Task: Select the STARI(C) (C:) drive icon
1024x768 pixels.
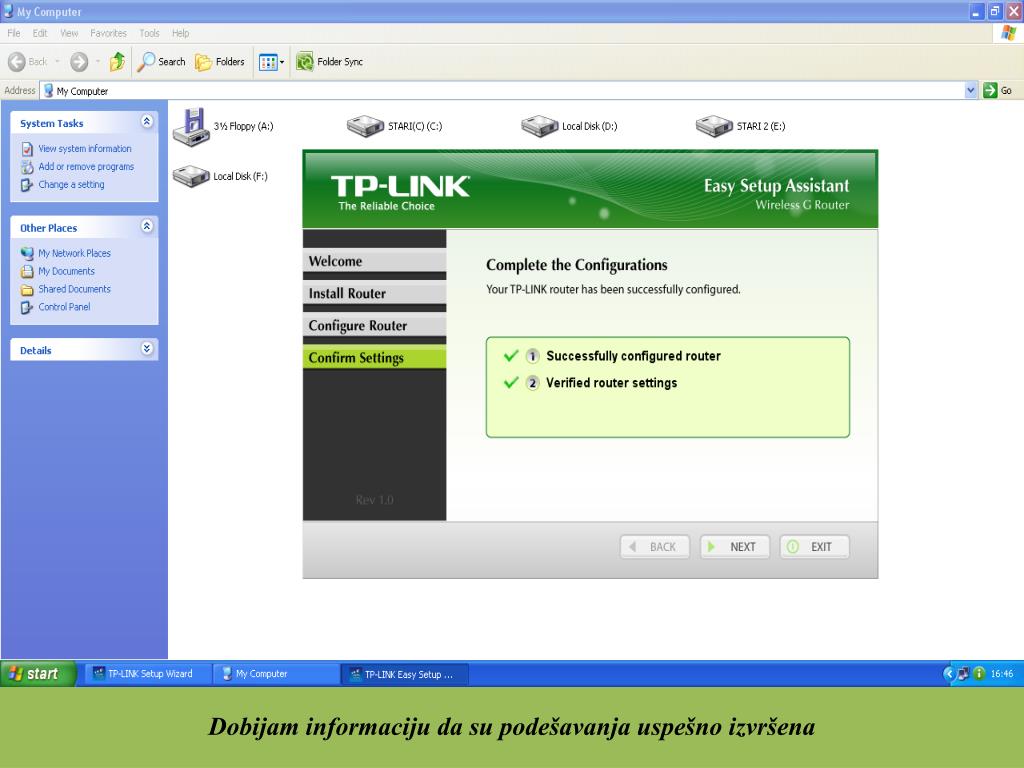Action: coord(365,126)
